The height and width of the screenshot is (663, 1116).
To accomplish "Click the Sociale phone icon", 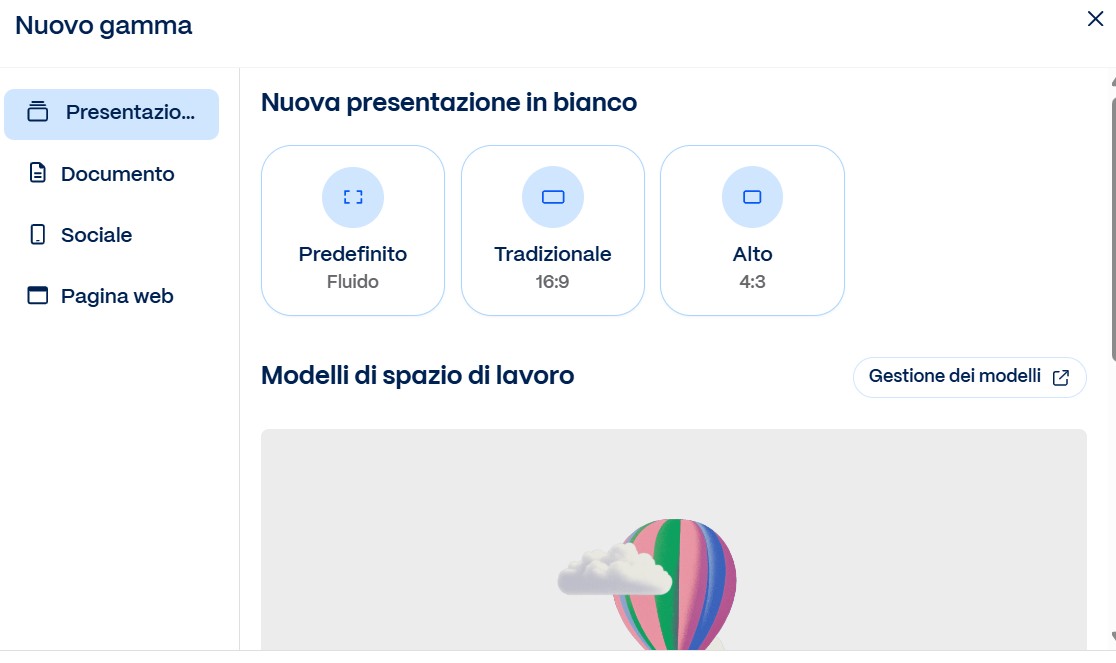I will coord(38,235).
